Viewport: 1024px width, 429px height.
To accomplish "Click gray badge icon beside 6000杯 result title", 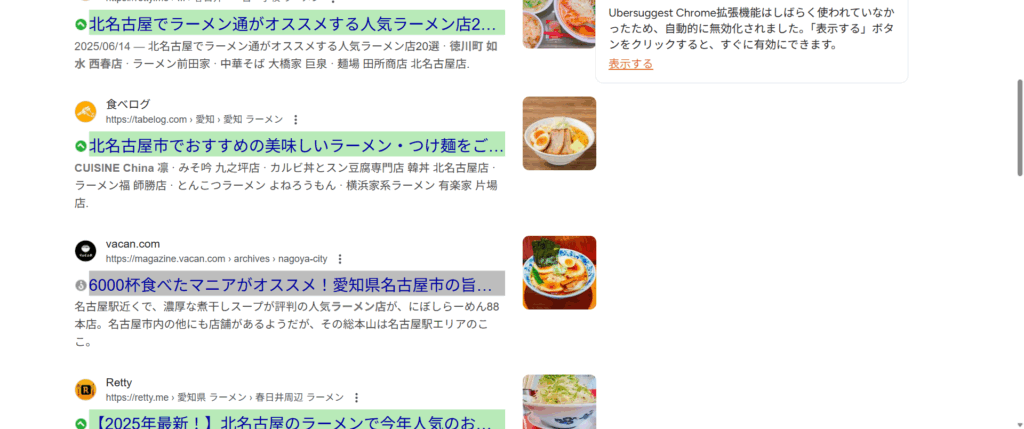I will (x=81, y=285).
